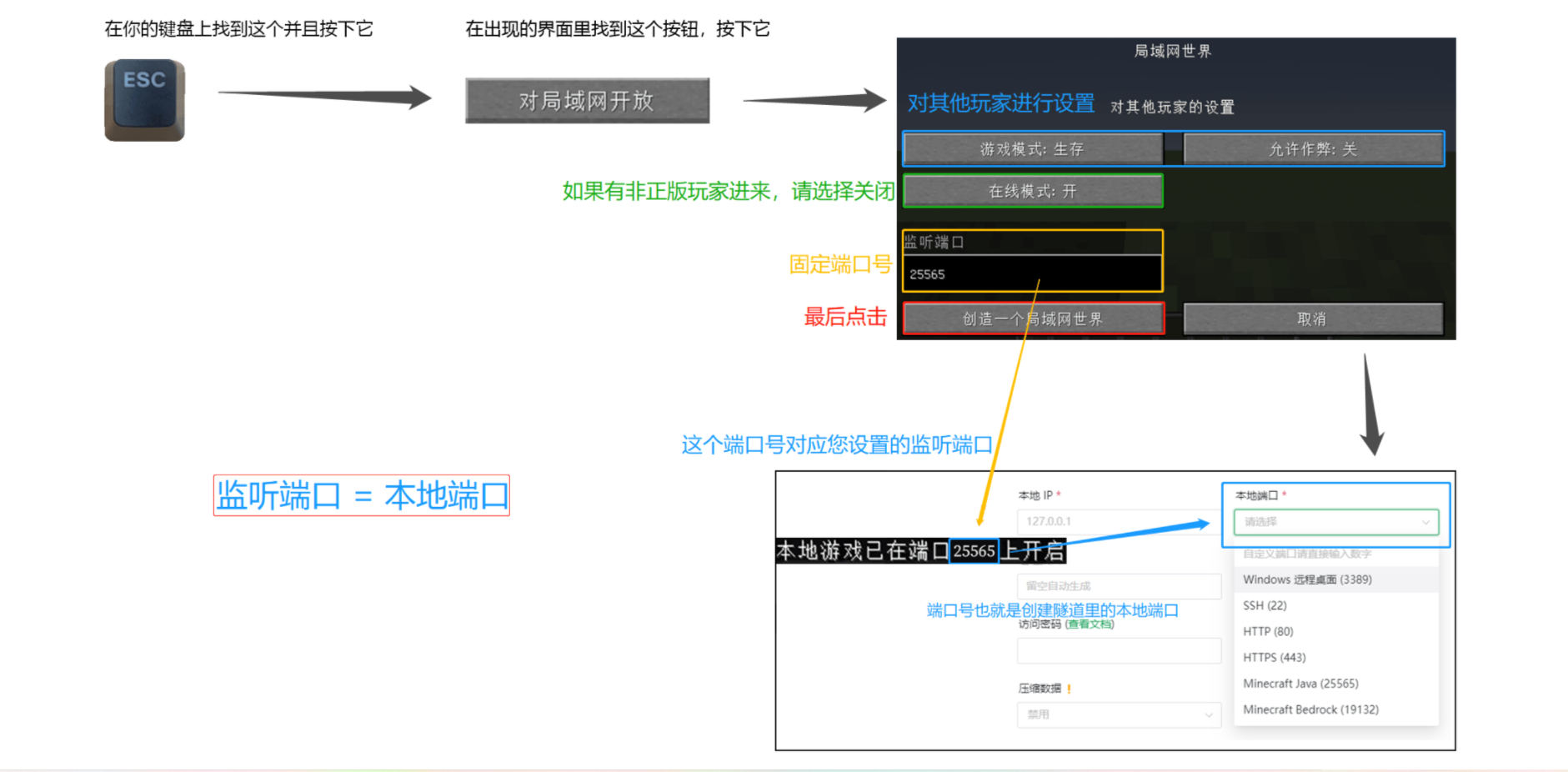
Task: Click the ESC key image
Action: 144,100
